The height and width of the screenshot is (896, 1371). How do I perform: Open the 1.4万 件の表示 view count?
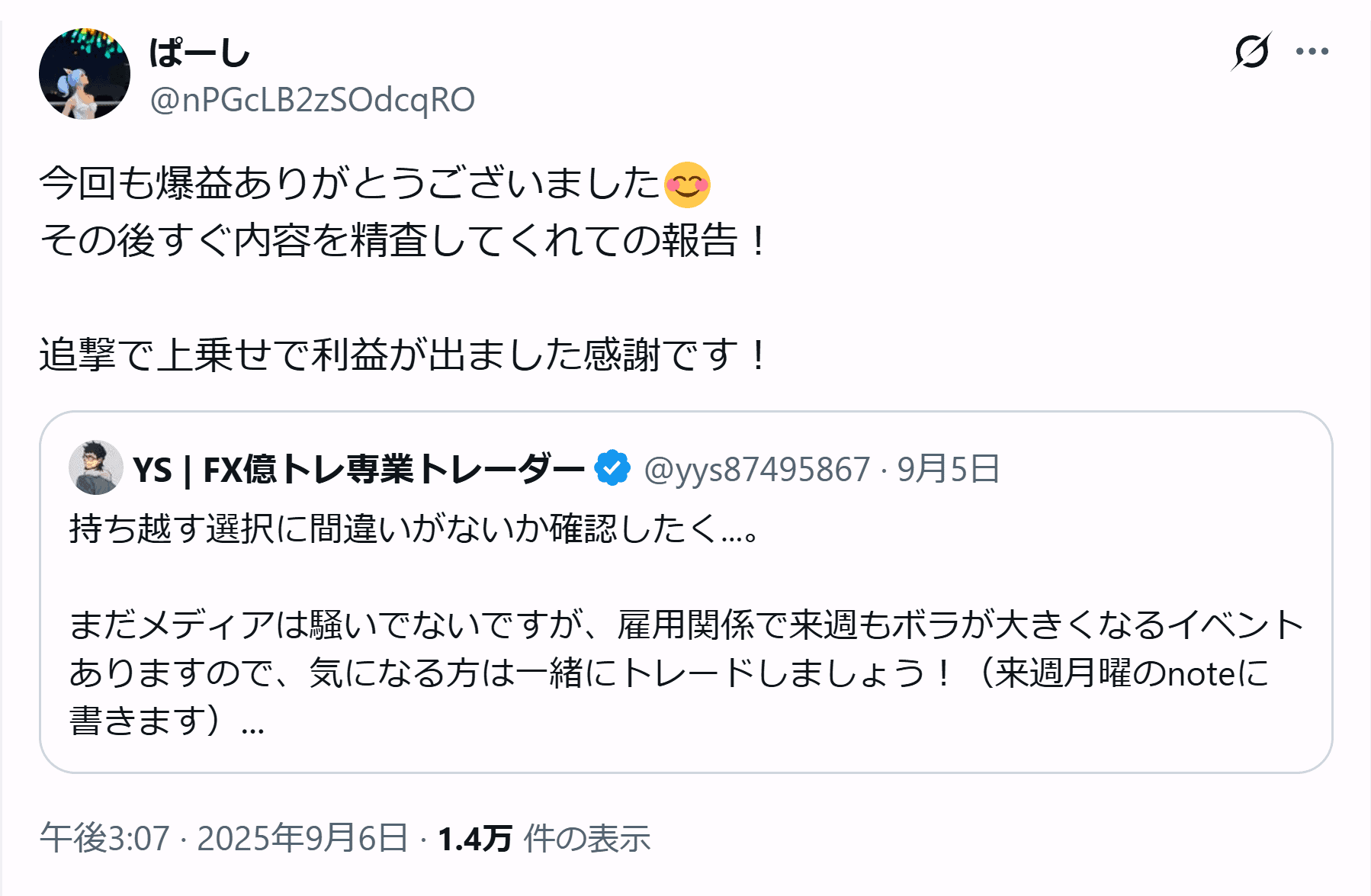[x=544, y=838]
